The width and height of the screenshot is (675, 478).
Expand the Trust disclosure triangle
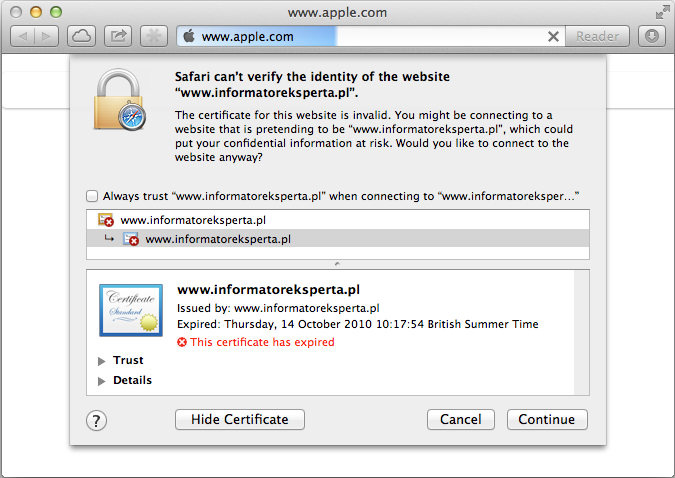[102, 361]
